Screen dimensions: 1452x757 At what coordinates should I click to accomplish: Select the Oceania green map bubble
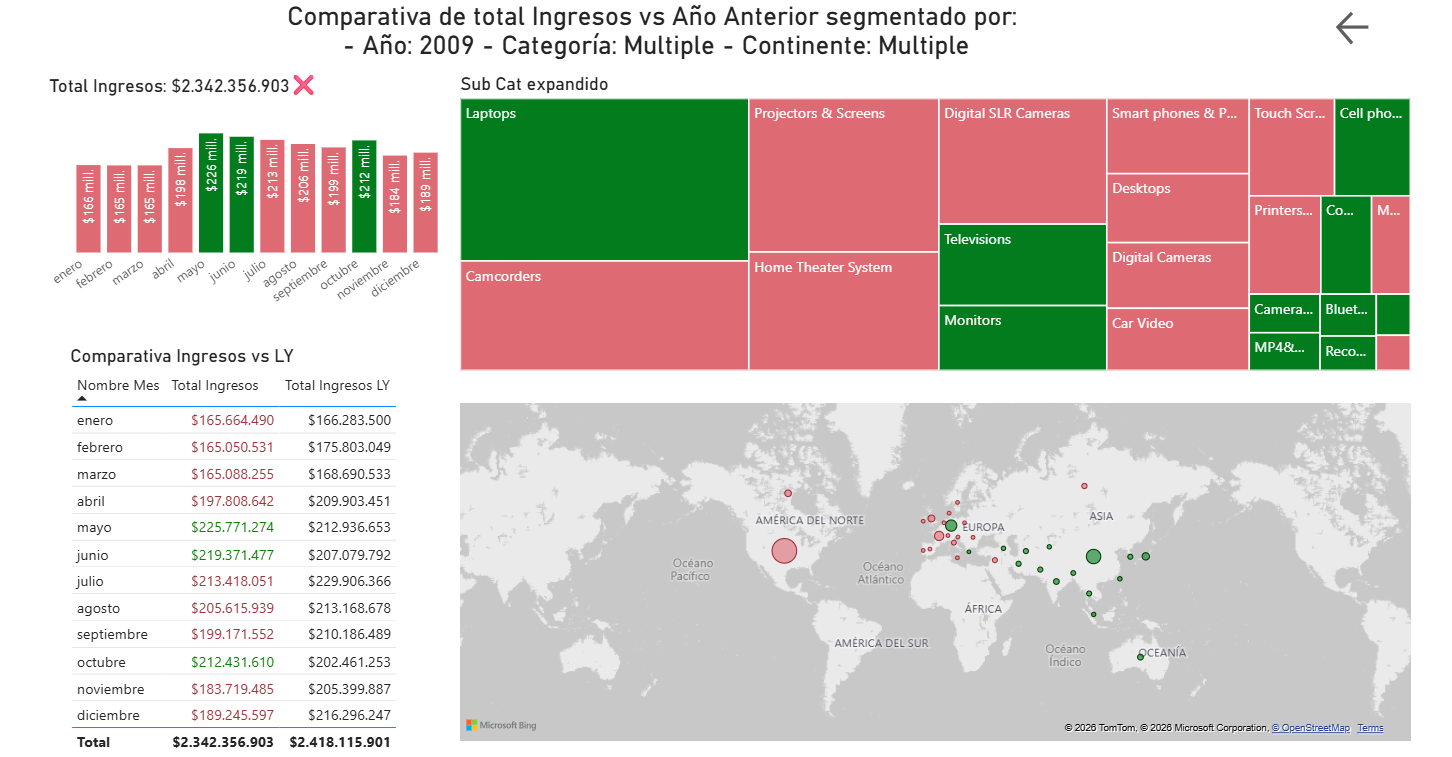pos(1140,657)
